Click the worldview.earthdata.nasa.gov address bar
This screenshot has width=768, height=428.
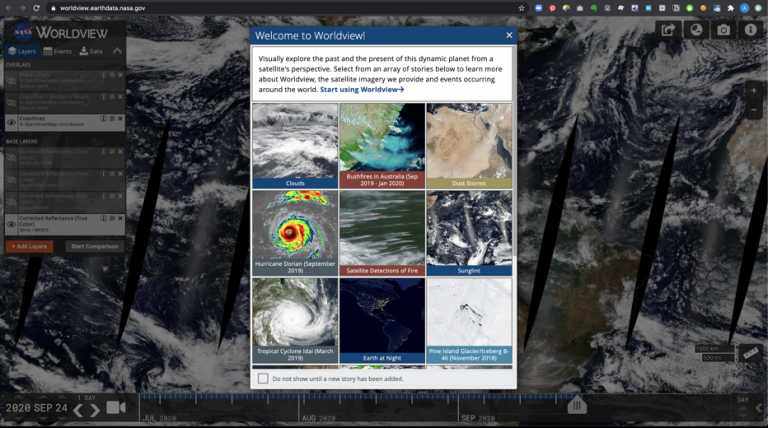coord(284,8)
